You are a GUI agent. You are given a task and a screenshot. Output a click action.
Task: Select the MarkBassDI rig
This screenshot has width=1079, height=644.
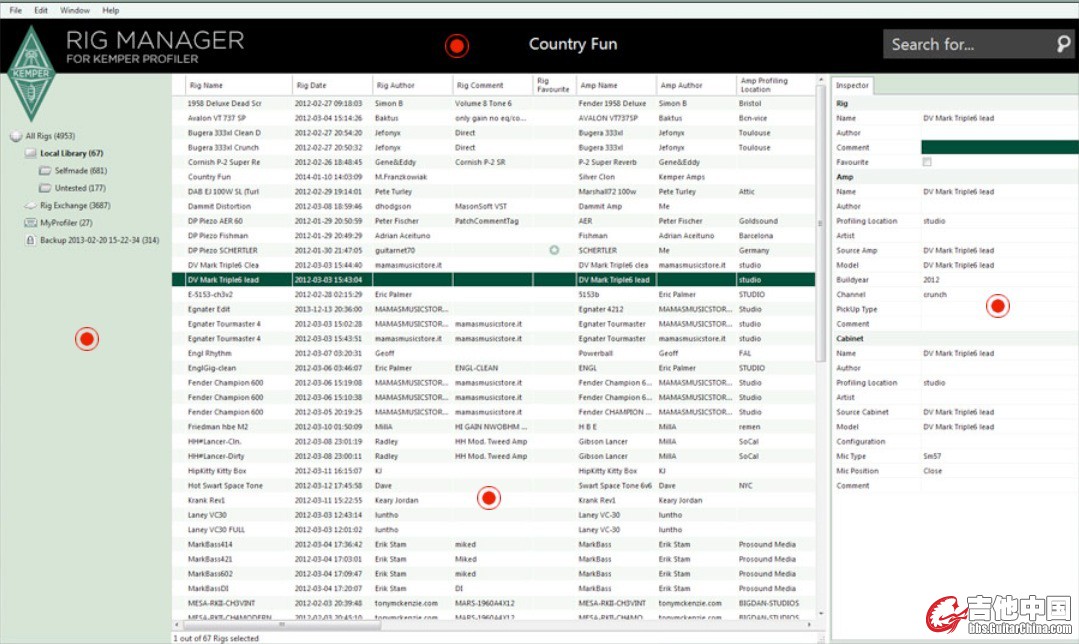click(493, 588)
